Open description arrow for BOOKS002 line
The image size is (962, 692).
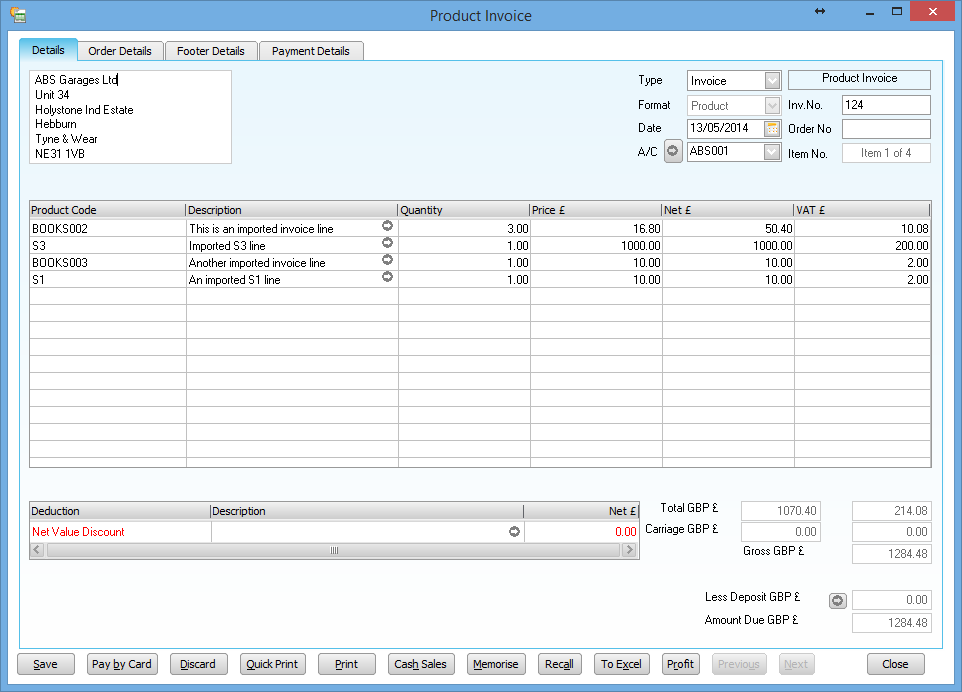point(387,226)
